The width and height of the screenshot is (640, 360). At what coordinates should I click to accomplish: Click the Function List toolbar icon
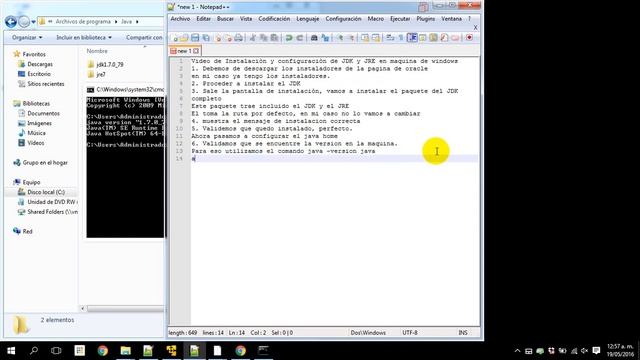point(444,38)
